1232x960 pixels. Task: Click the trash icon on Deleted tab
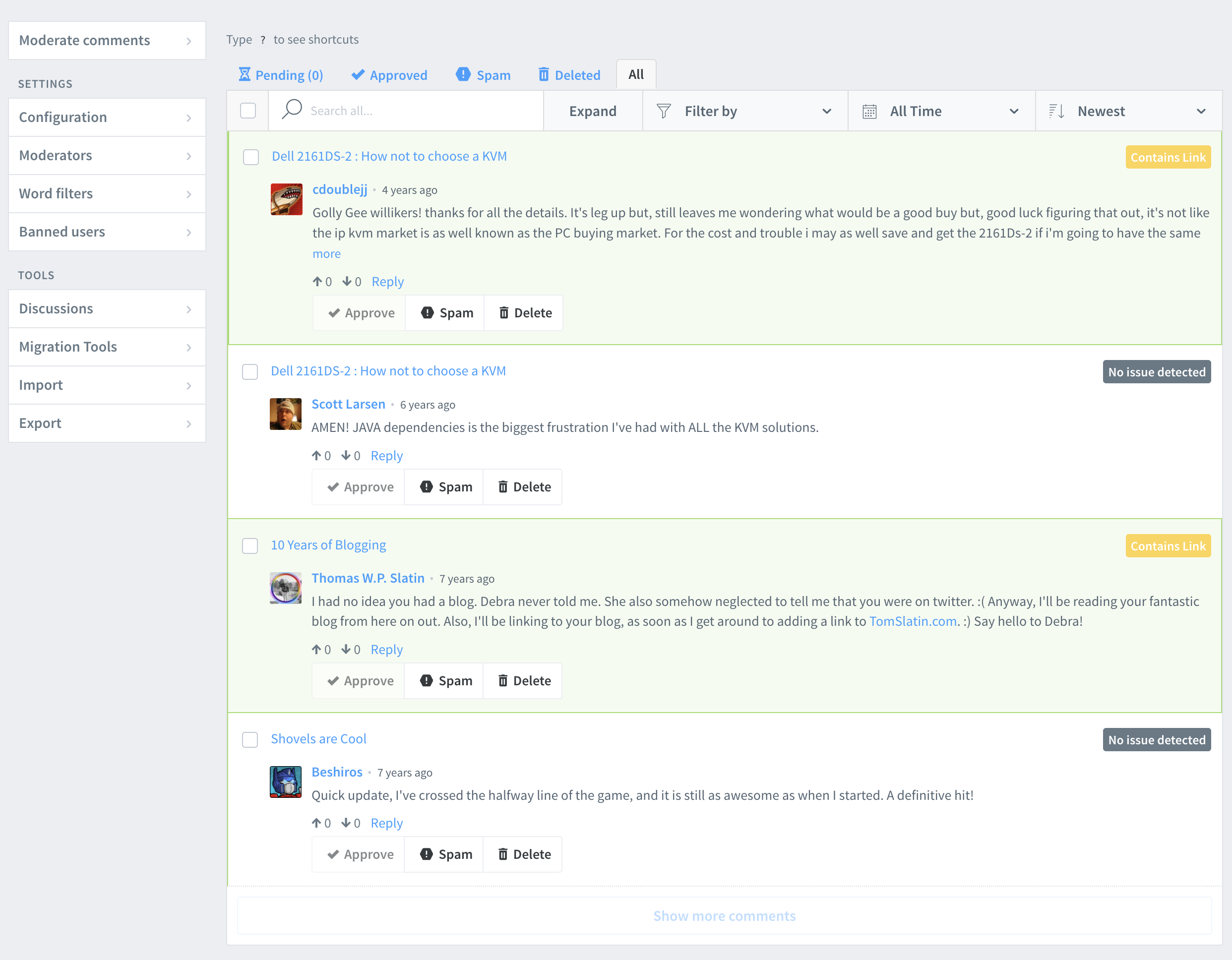(543, 74)
